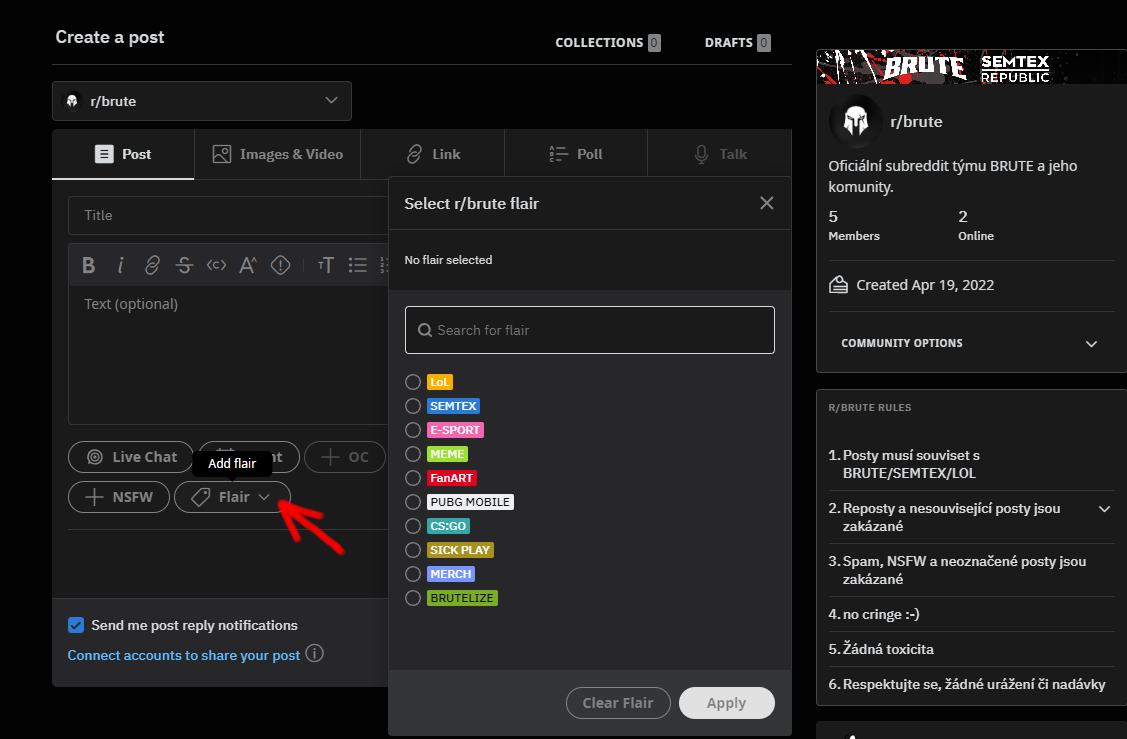Click the 'No flair selected' text

pyautogui.click(x=448, y=260)
